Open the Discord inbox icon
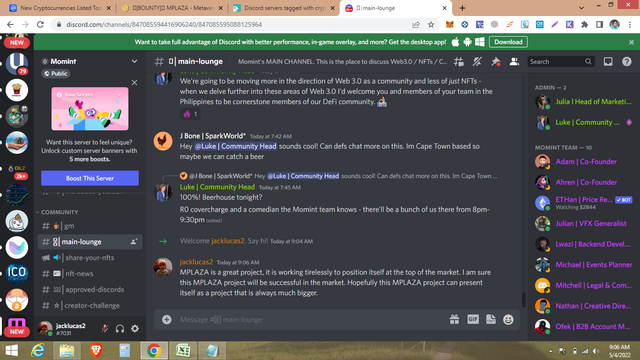640x360 pixels. coord(608,62)
